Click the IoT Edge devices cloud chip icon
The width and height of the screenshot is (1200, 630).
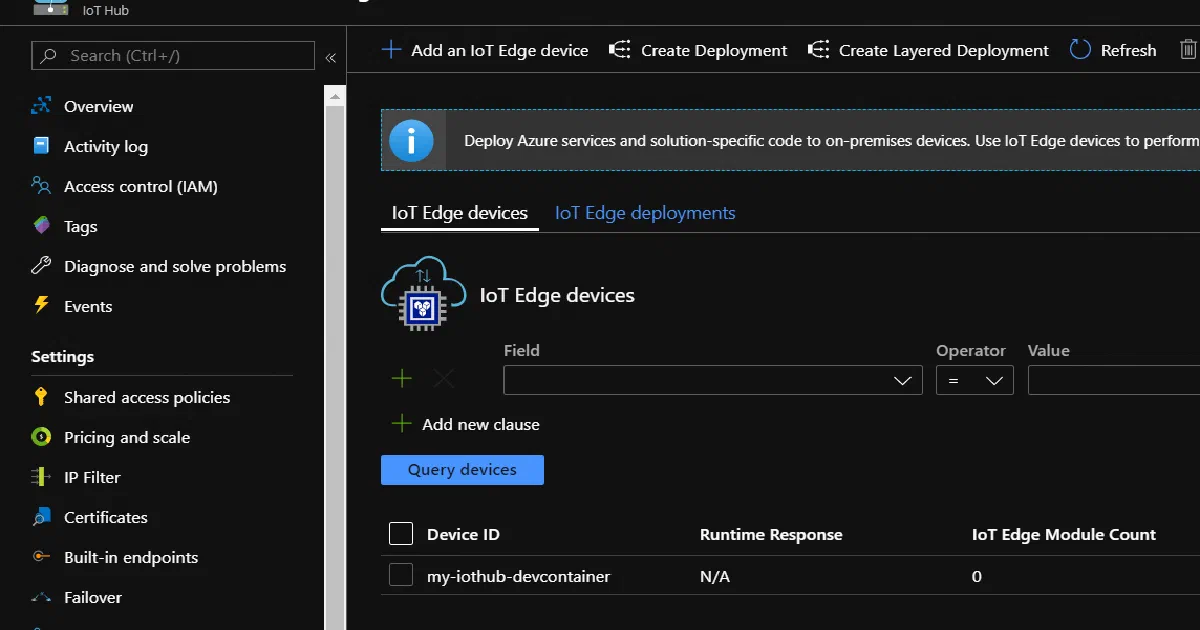(x=423, y=293)
